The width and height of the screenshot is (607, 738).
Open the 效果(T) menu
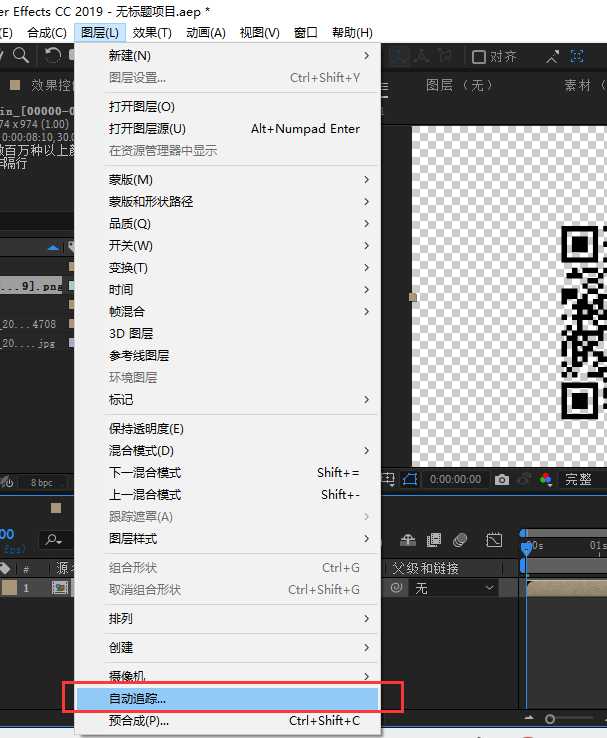coord(152,32)
